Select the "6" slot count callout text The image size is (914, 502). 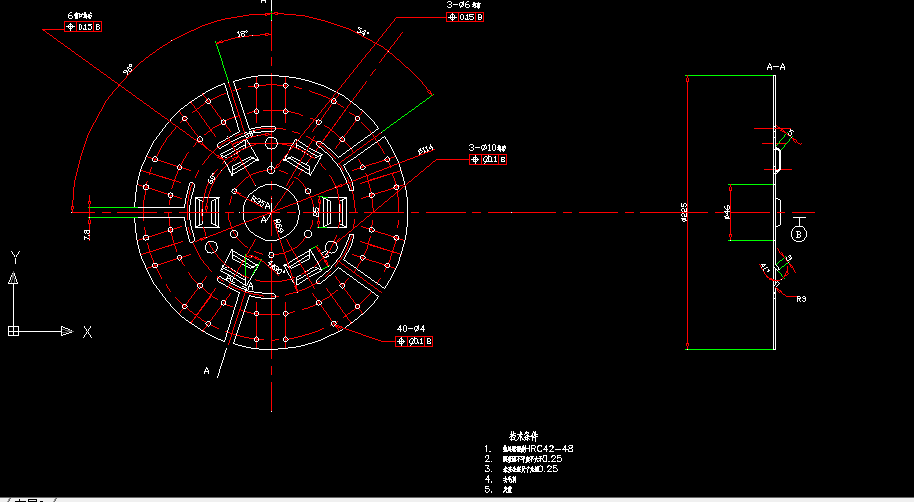pyautogui.click(x=80, y=15)
